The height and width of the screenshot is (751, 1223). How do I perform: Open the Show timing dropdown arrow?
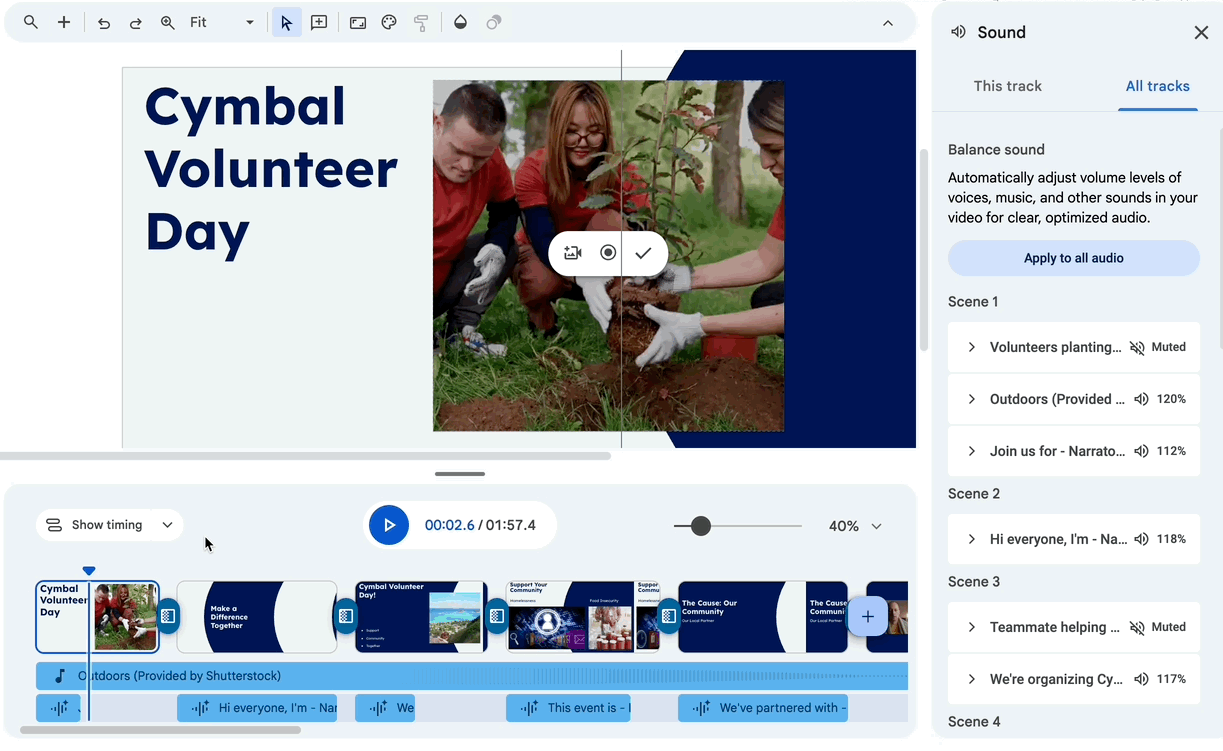[167, 525]
